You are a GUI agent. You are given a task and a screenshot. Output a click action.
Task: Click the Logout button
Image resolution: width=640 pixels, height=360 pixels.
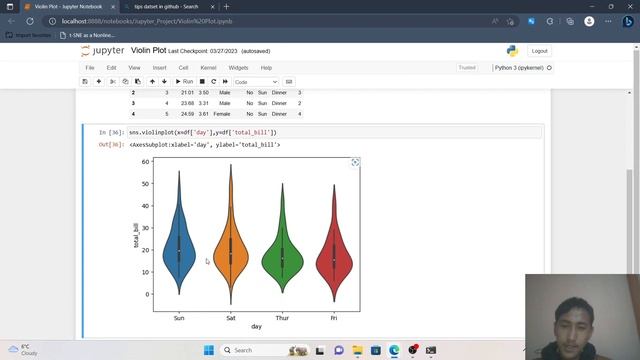(539, 51)
